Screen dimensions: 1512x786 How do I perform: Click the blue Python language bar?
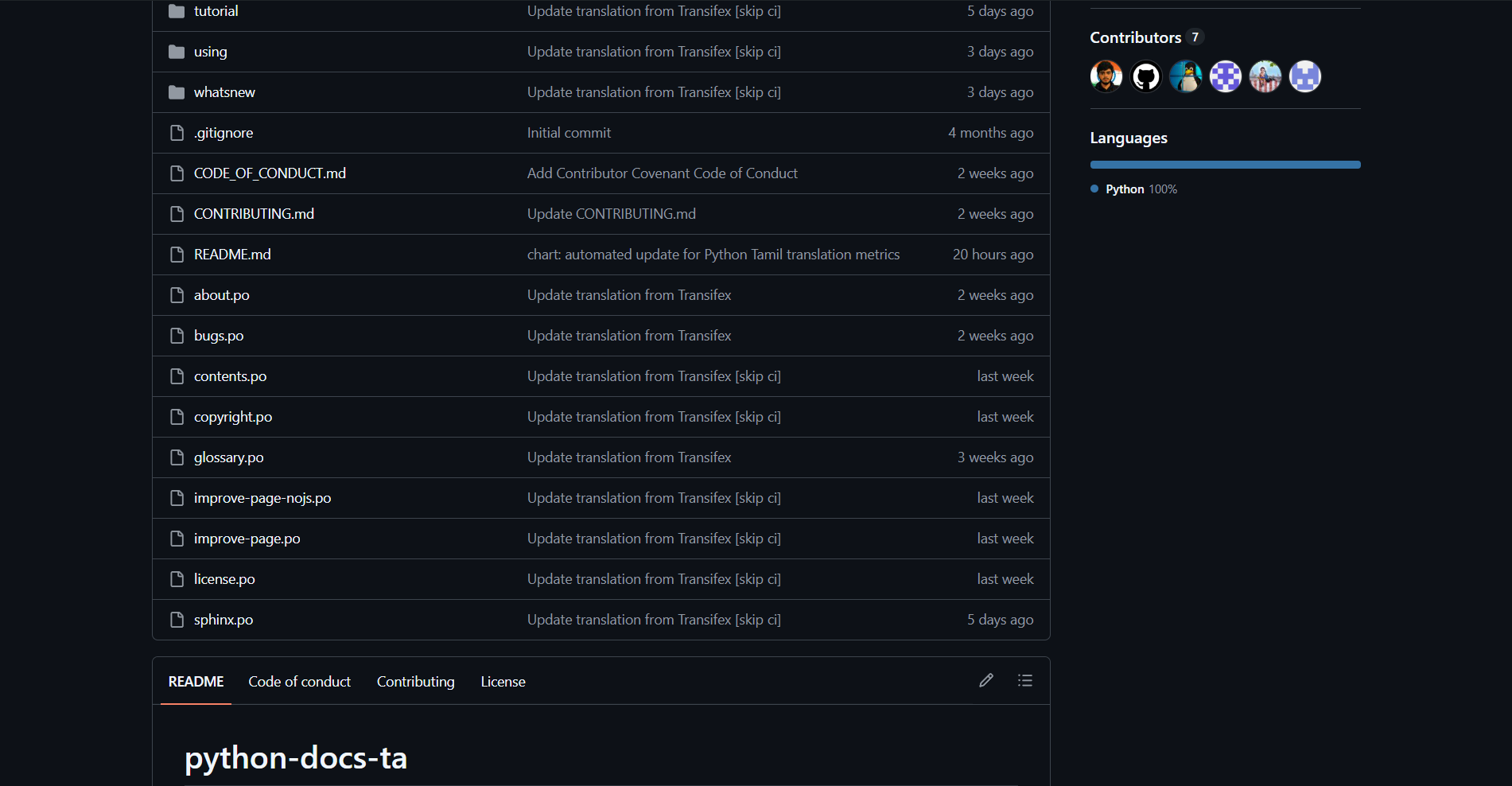tap(1225, 165)
